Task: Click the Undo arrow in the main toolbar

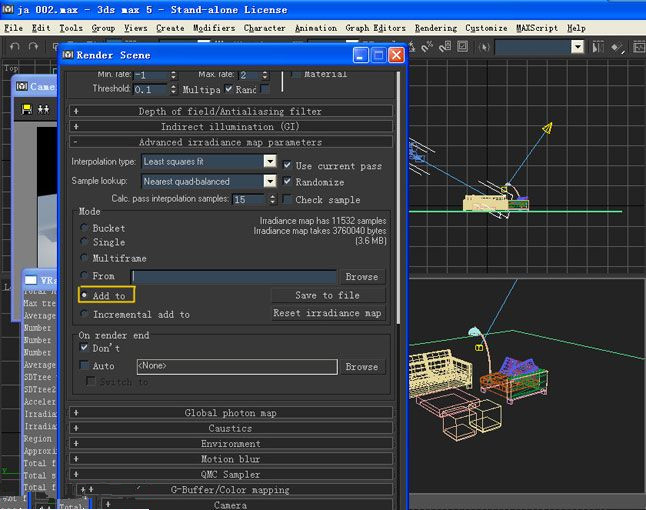Action: (x=15, y=47)
